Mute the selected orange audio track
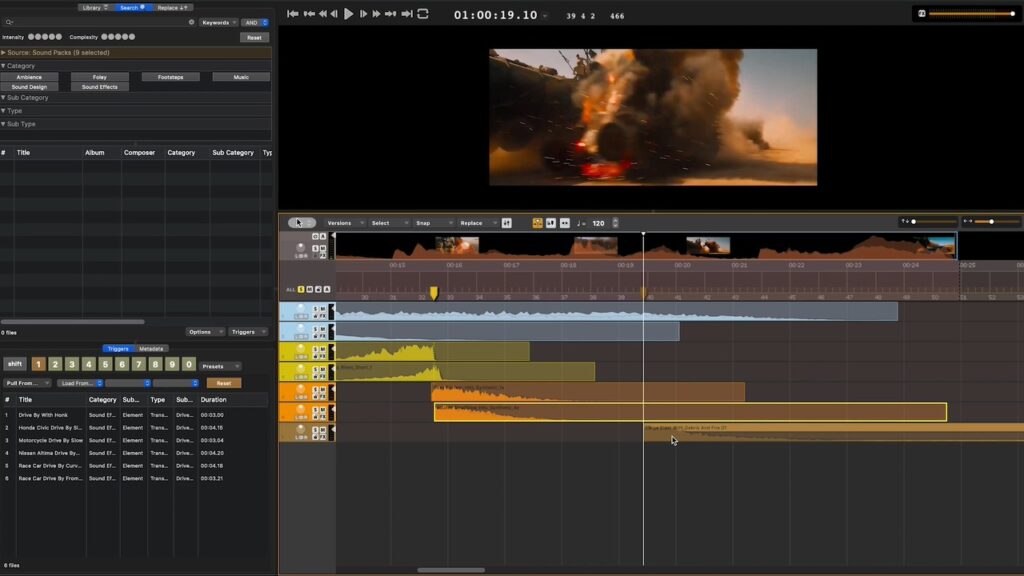This screenshot has height=576, width=1024. coord(323,409)
